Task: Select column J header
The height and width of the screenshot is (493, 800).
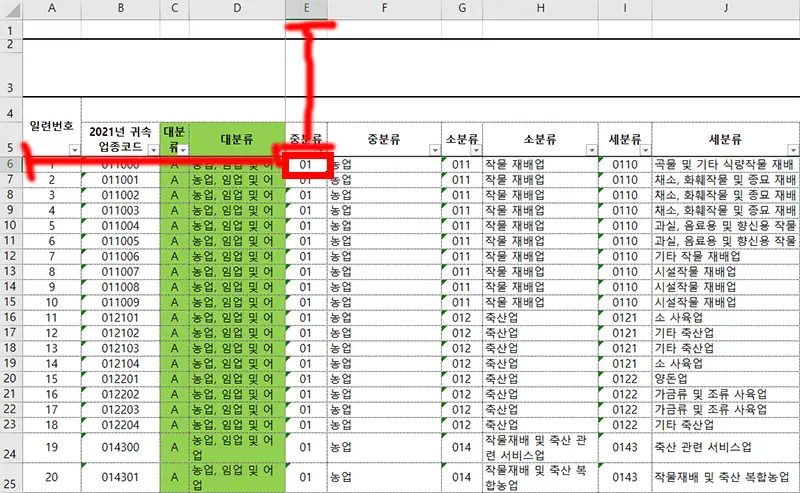Action: pyautogui.click(x=726, y=9)
